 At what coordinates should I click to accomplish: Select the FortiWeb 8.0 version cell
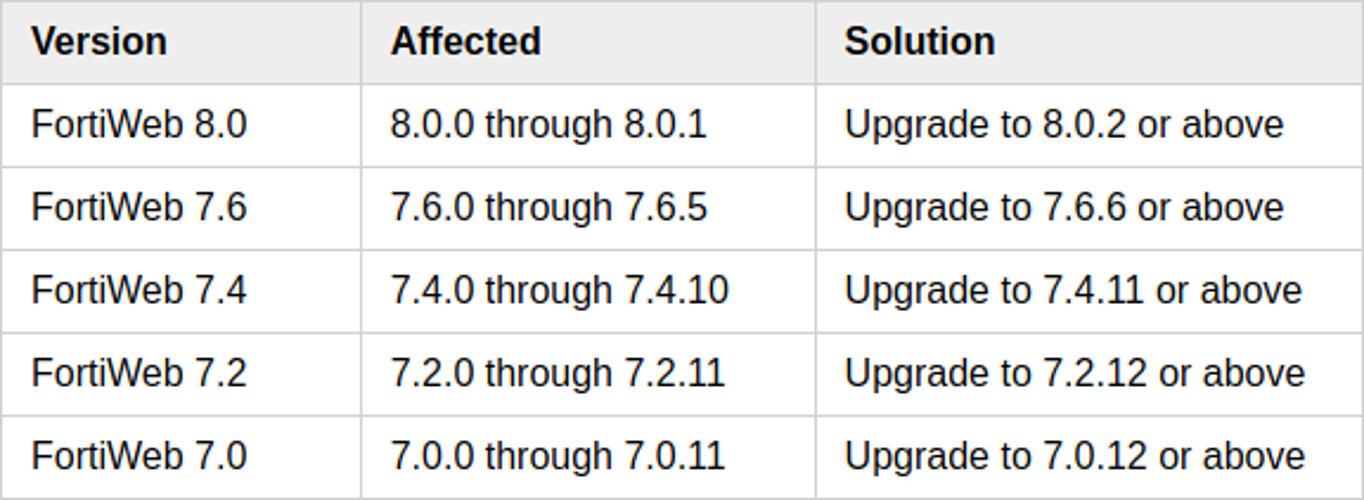(139, 125)
